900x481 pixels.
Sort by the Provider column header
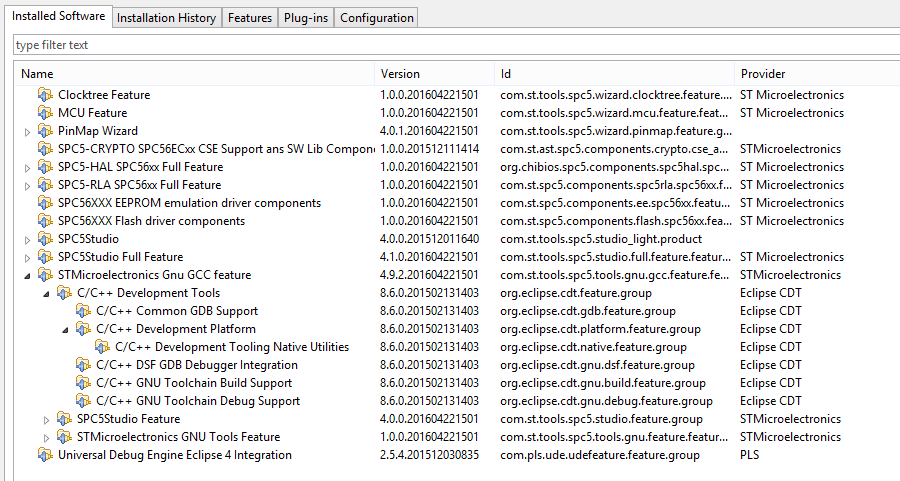817,73
